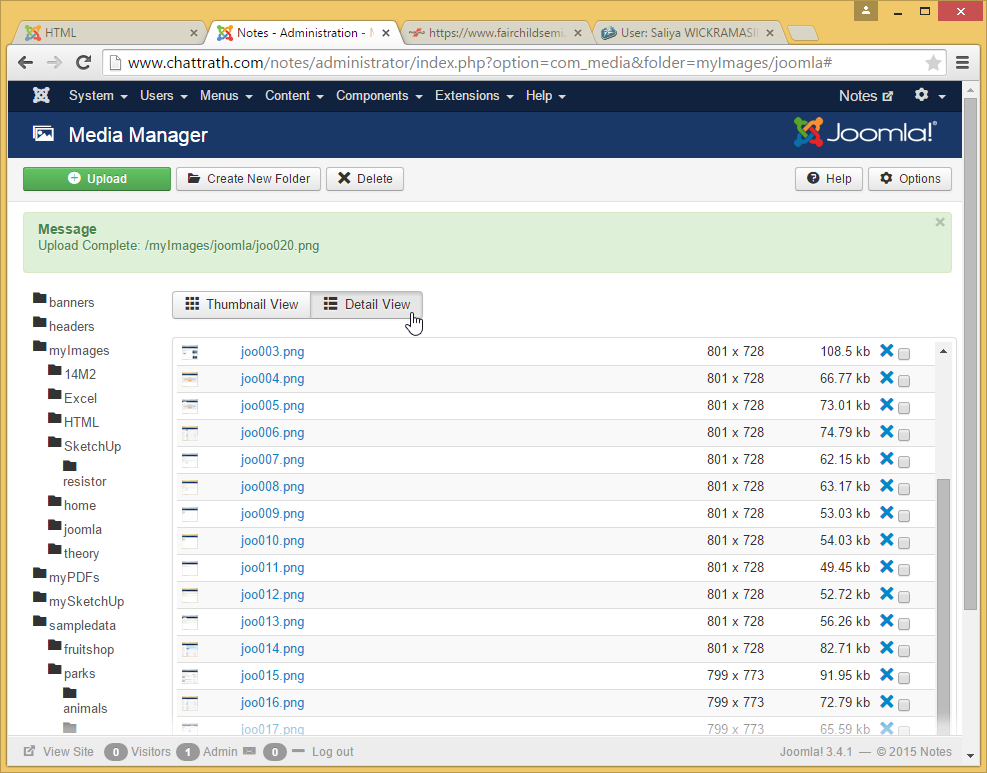Screen dimensions: 987x773
Task: Open the Extensions dropdown menu
Action: [x=473, y=96]
